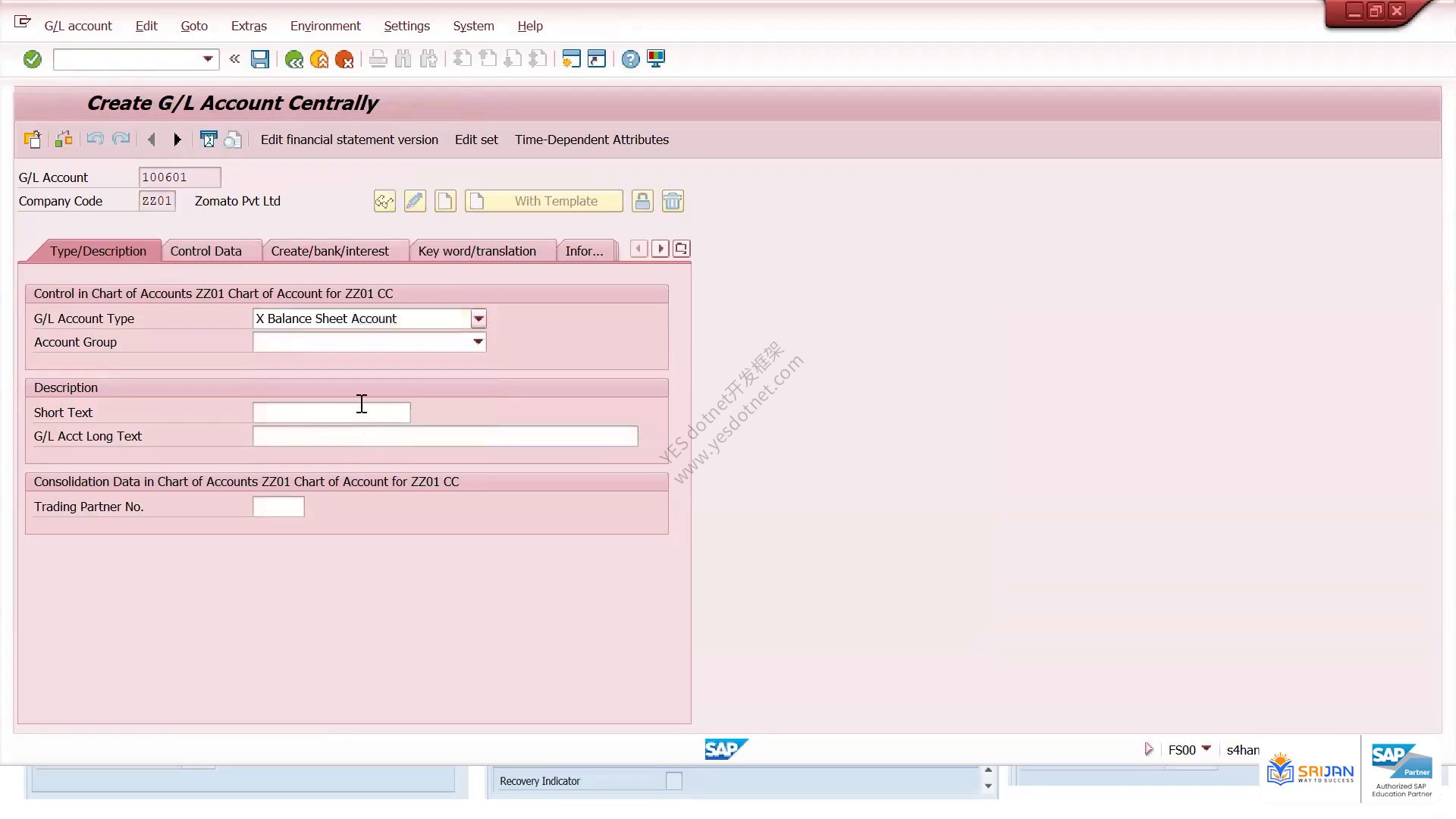Open the G/L Account Type dropdown
Image resolution: width=1456 pixels, height=819 pixels.
(x=479, y=318)
